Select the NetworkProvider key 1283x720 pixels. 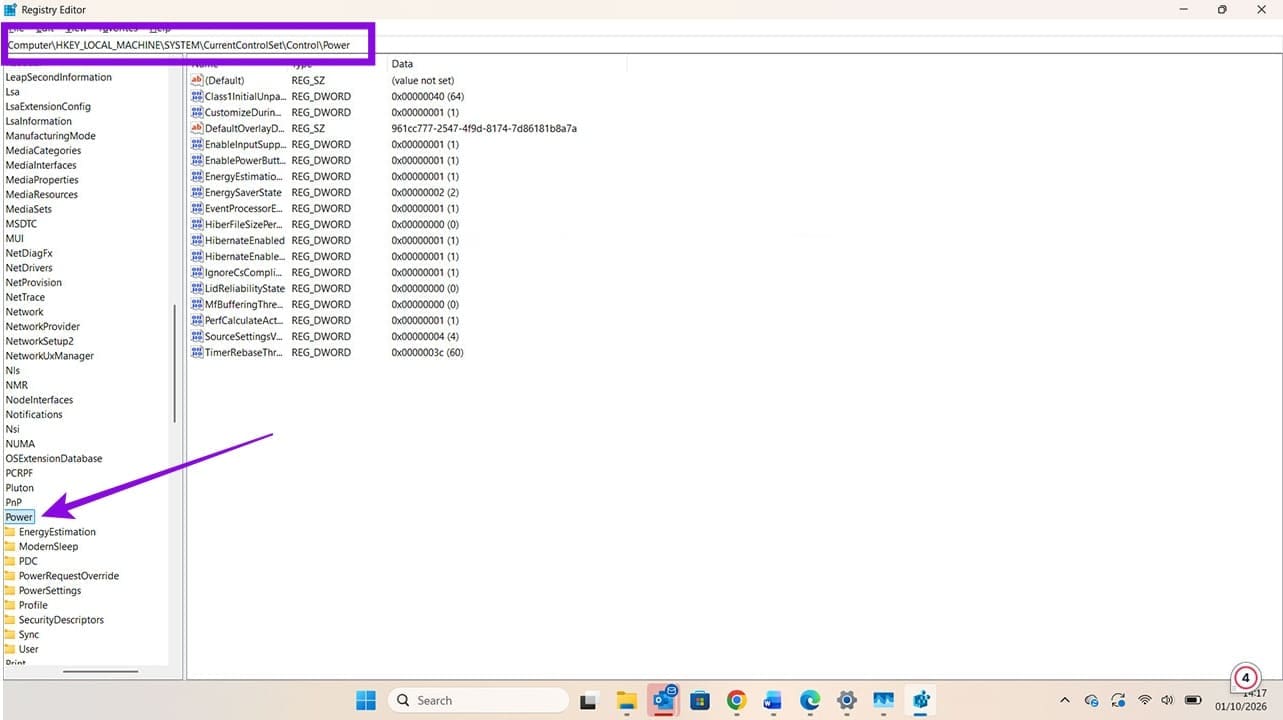pos(42,326)
